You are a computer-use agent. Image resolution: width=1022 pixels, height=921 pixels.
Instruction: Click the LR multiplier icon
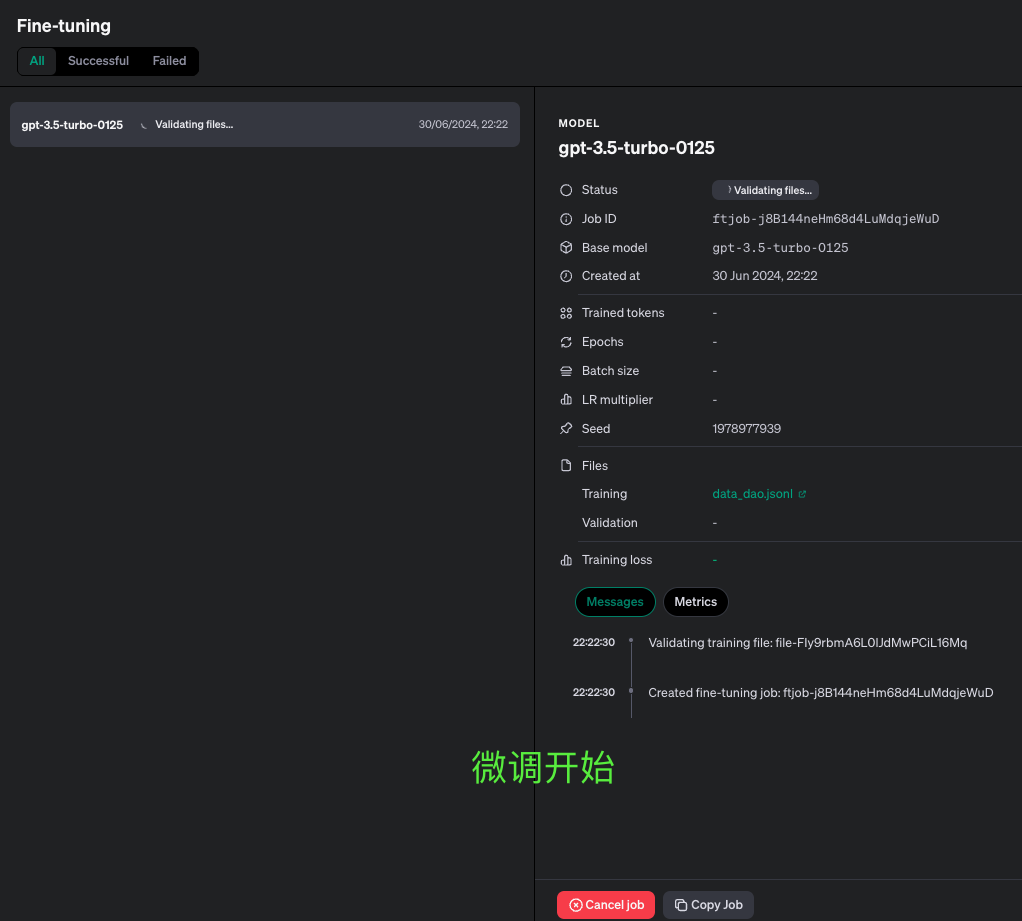[566, 400]
